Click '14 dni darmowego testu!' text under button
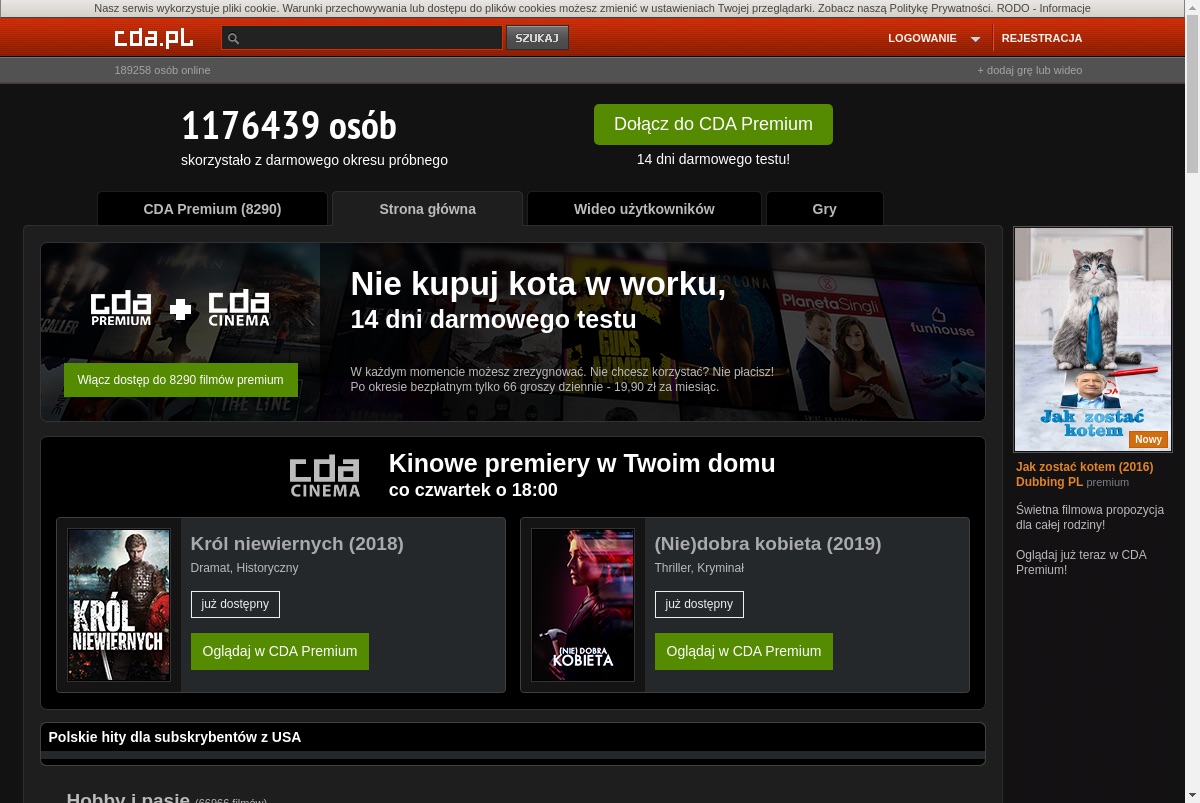Image resolution: width=1200 pixels, height=803 pixels. pyautogui.click(x=713, y=159)
